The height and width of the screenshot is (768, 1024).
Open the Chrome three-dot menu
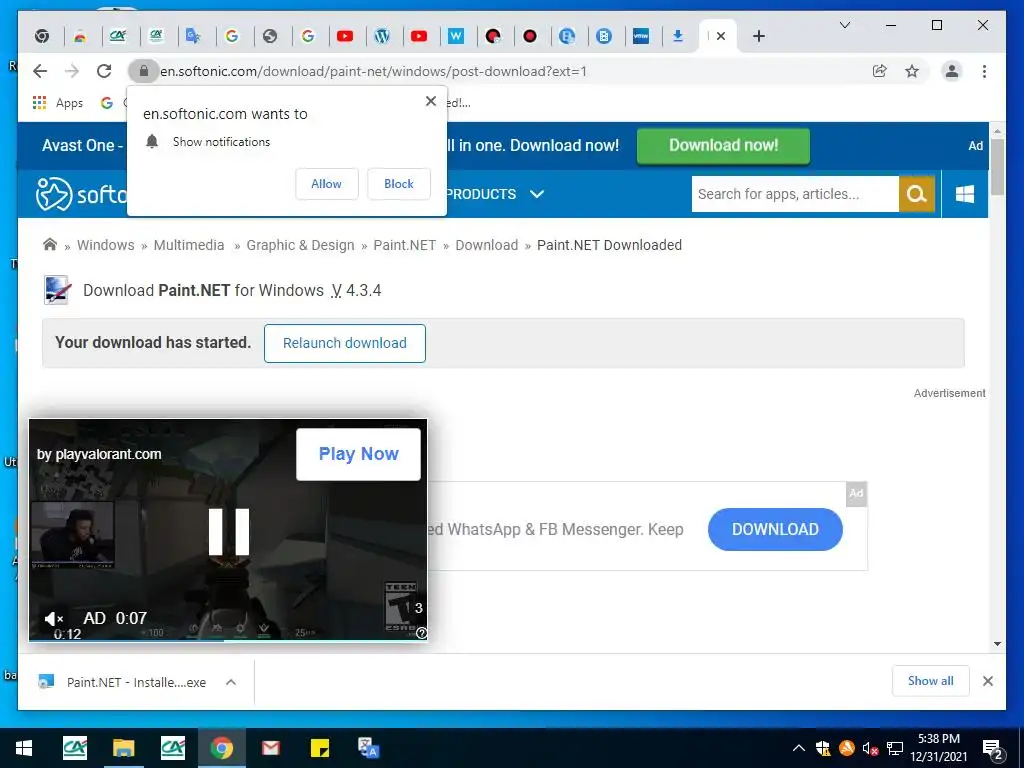(984, 71)
